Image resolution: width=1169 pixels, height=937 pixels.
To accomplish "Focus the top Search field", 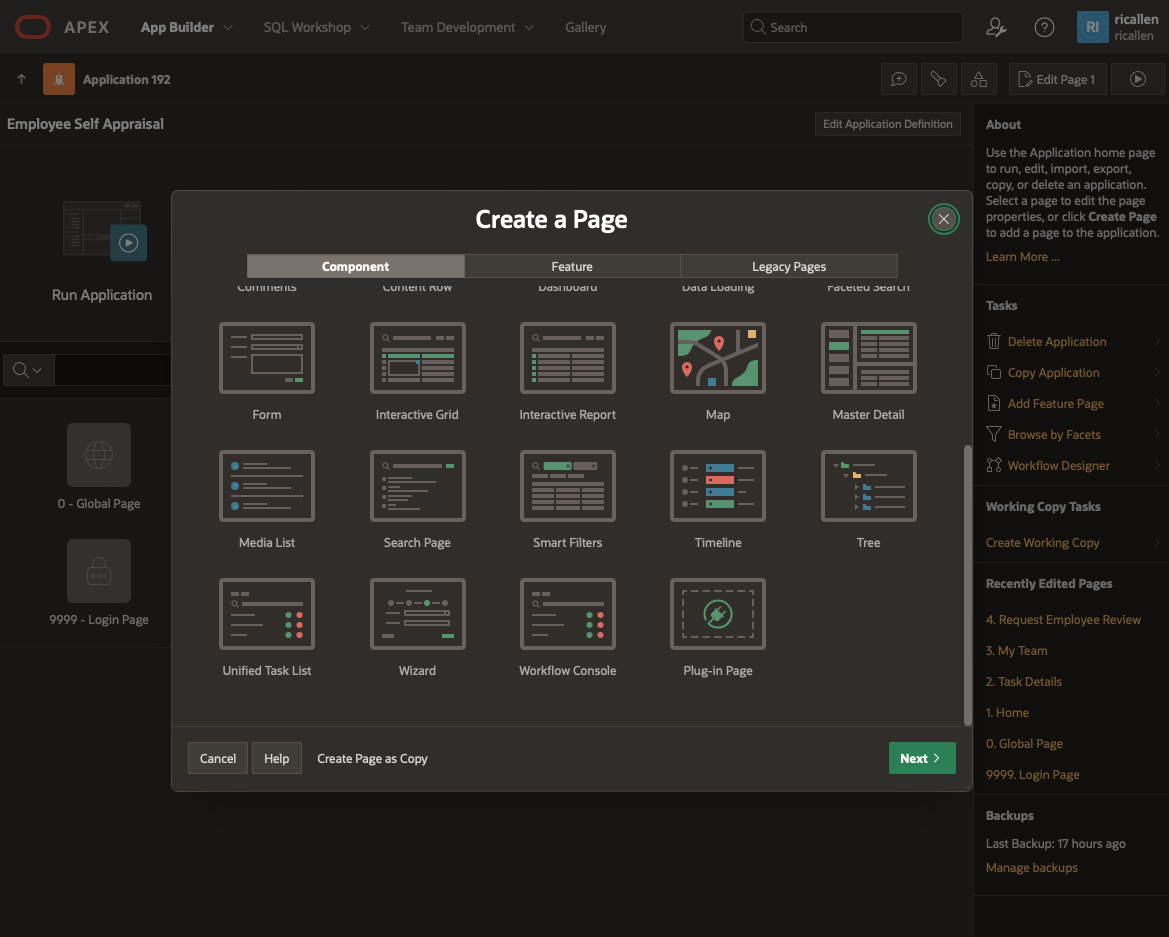I will [852, 28].
